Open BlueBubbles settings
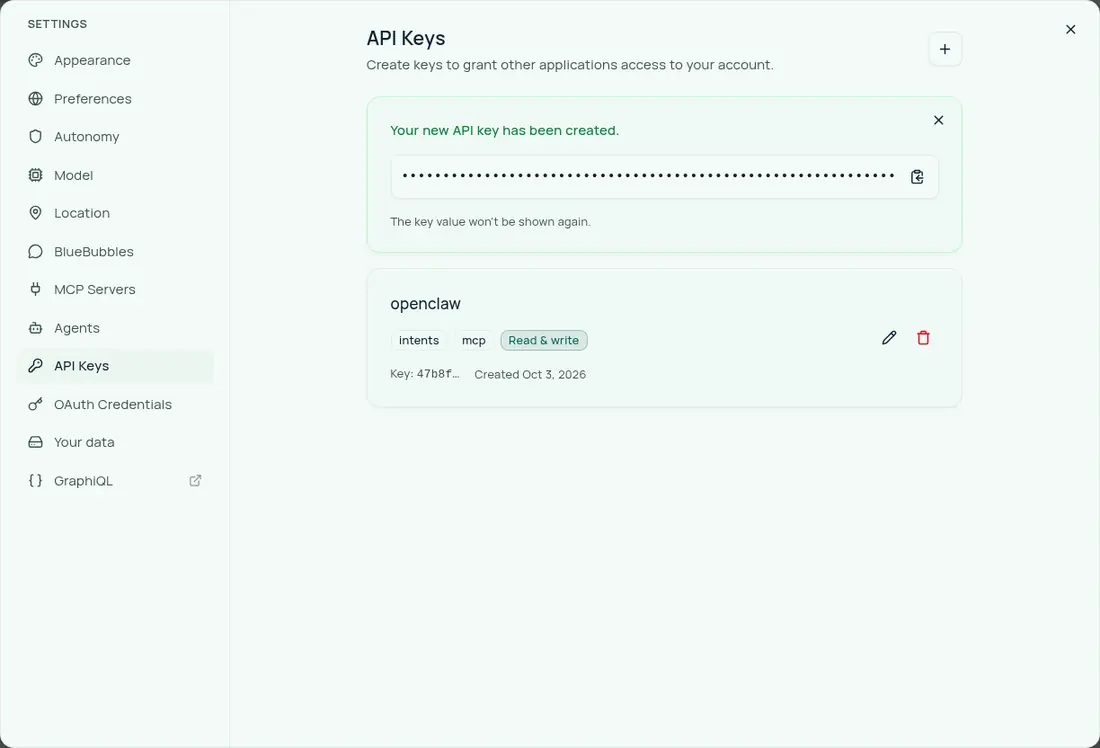This screenshot has height=748, width=1100. coord(116,252)
